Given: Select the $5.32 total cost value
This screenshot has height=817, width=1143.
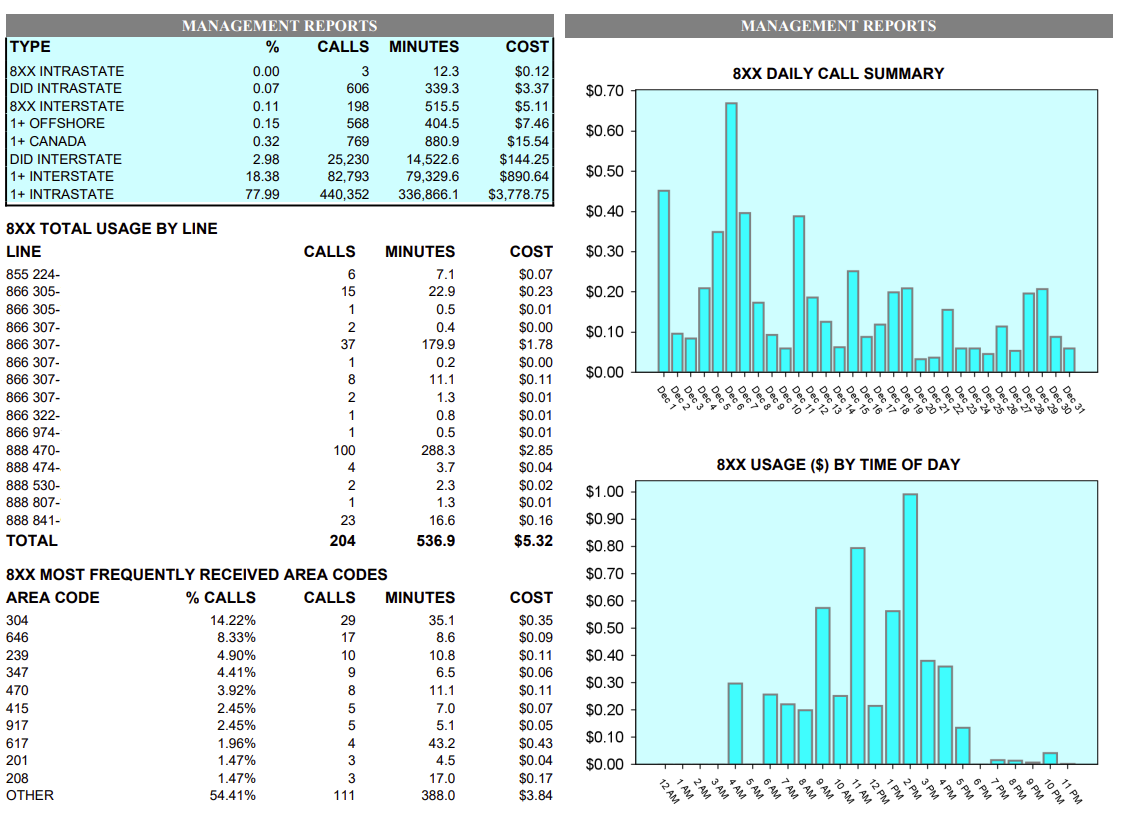Looking at the screenshot, I should click(x=531, y=540).
